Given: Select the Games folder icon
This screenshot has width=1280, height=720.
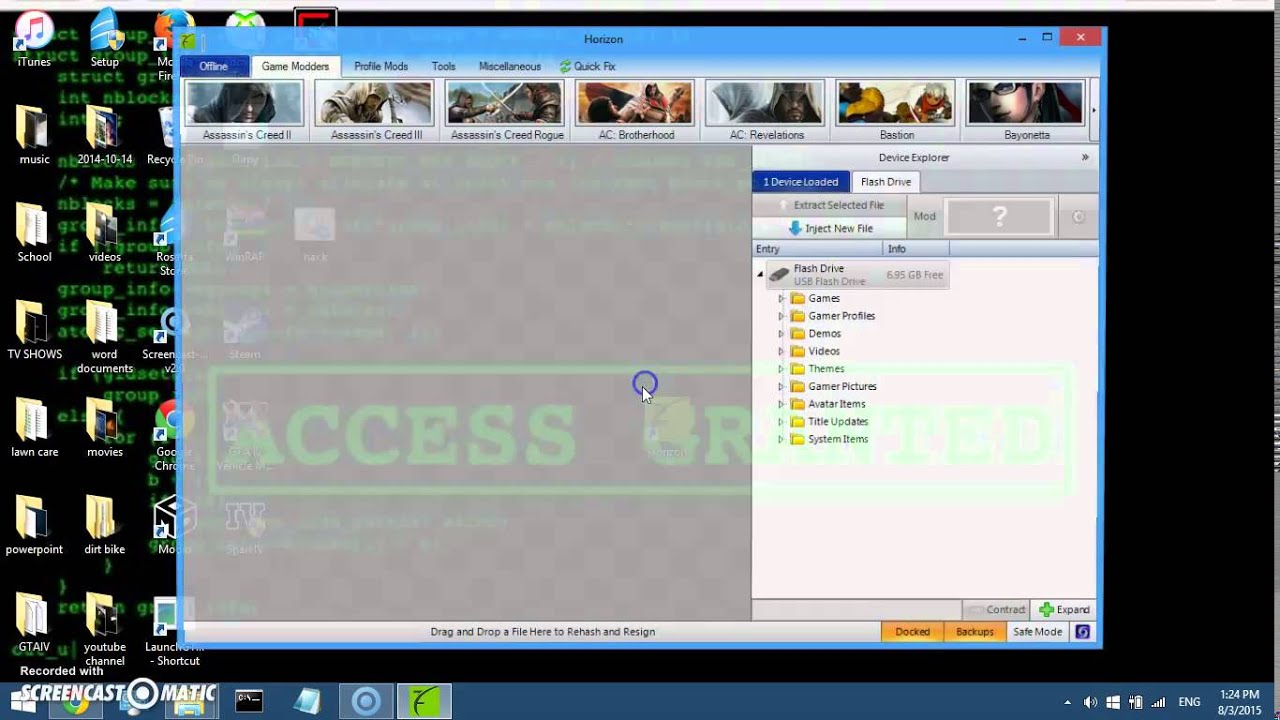Looking at the screenshot, I should tap(797, 298).
